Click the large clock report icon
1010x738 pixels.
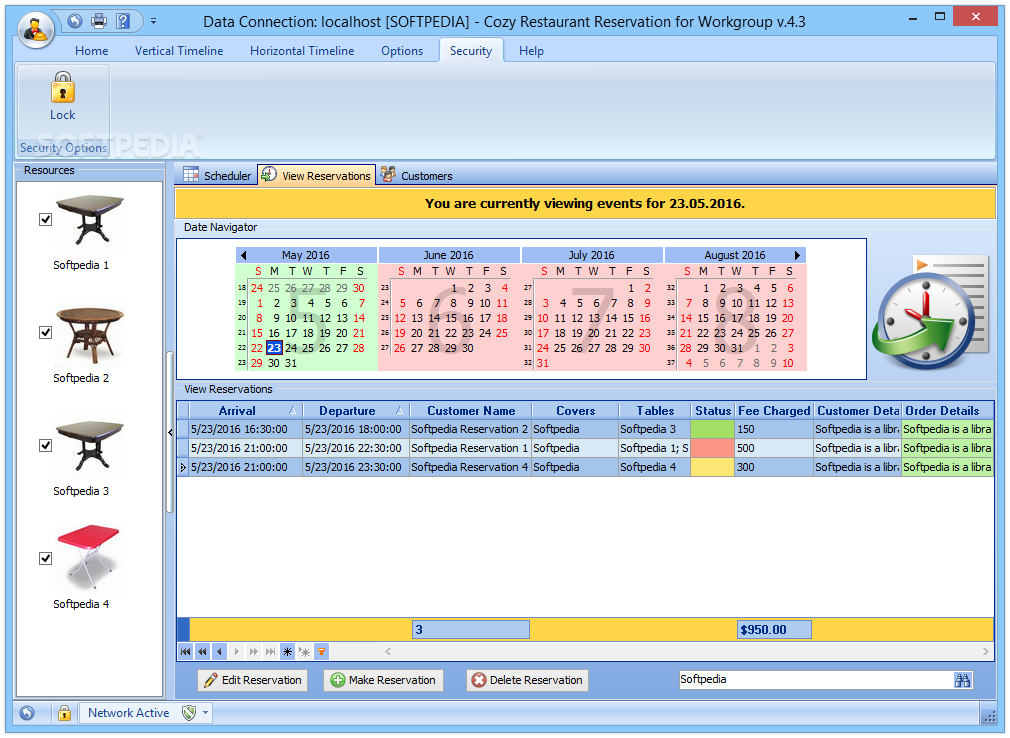click(x=930, y=314)
